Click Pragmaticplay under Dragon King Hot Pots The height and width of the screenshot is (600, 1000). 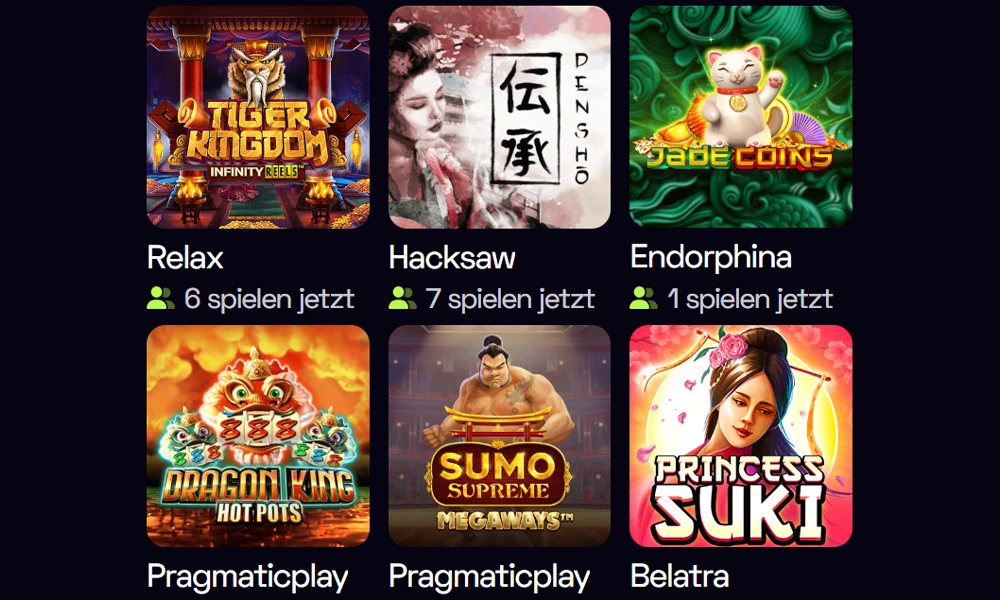pyautogui.click(x=247, y=577)
